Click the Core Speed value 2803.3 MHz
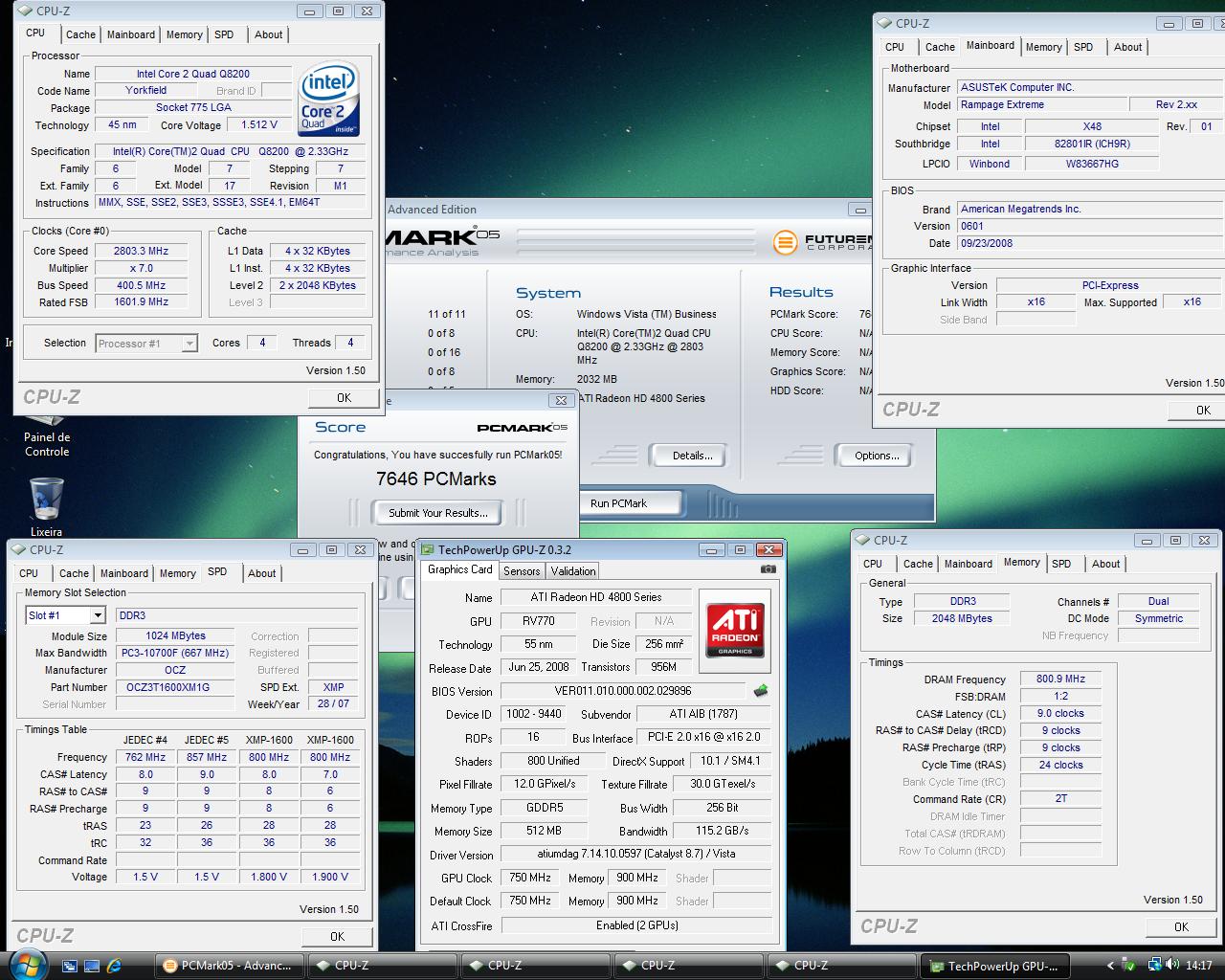The image size is (1225, 980). tap(142, 251)
